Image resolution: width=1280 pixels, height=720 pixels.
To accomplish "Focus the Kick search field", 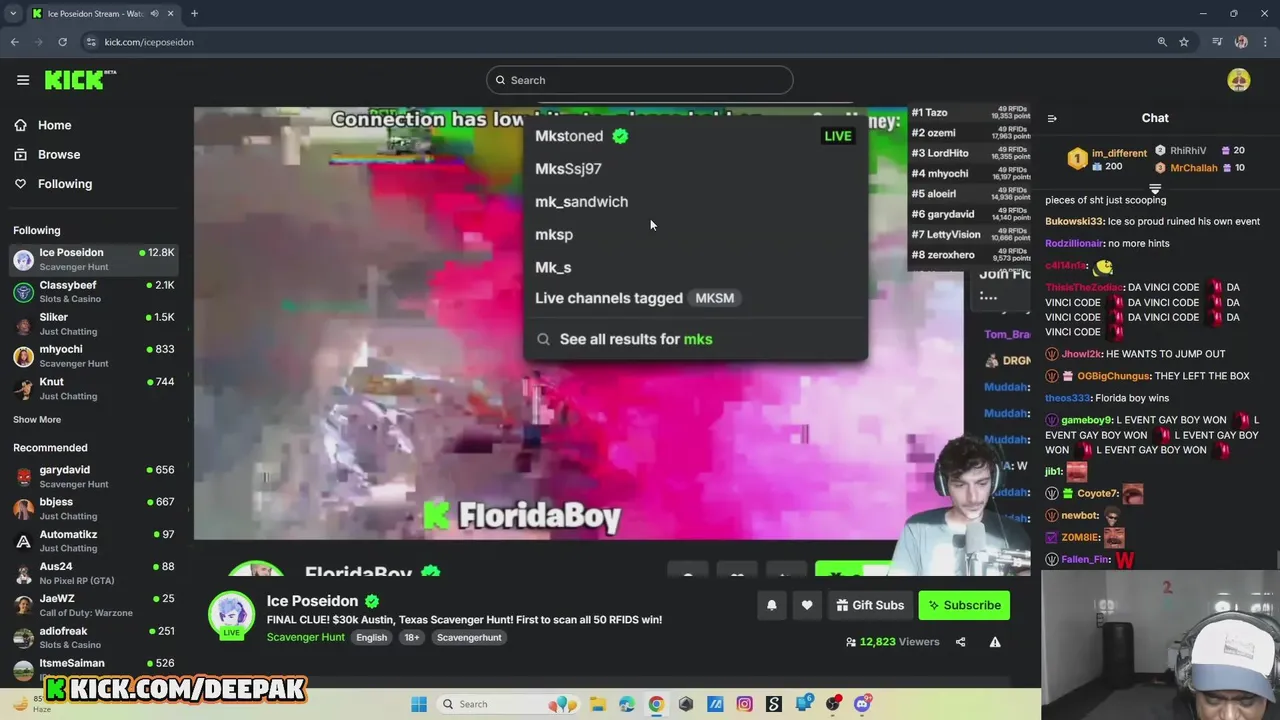I will (x=640, y=80).
